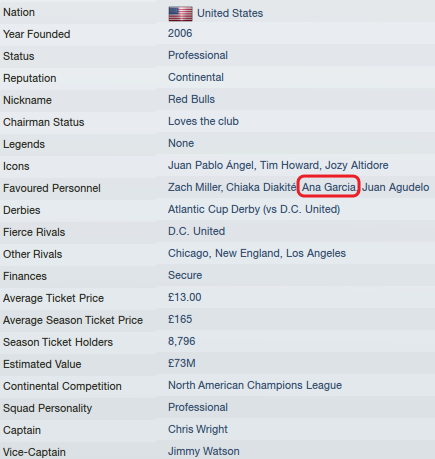Click Atlantic Cup Derby (vs D.C. United)

pos(254,209)
